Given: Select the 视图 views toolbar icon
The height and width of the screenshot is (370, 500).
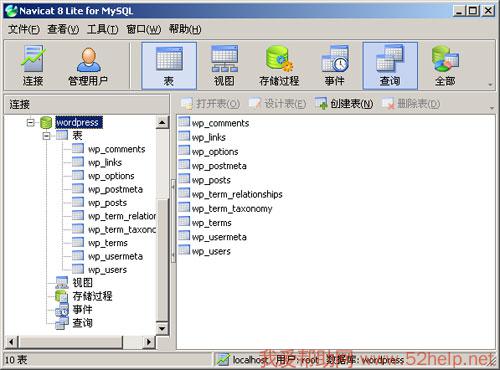Looking at the screenshot, I should click(x=224, y=66).
